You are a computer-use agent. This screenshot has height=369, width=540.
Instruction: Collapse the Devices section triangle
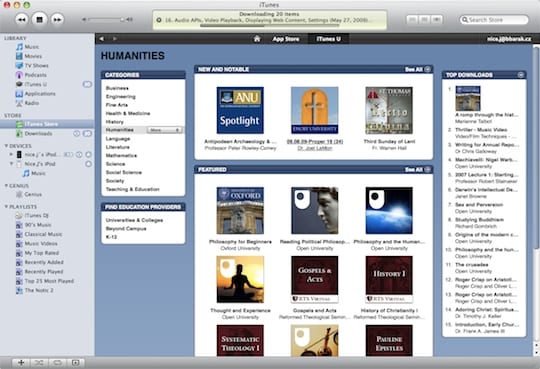click(x=6, y=146)
